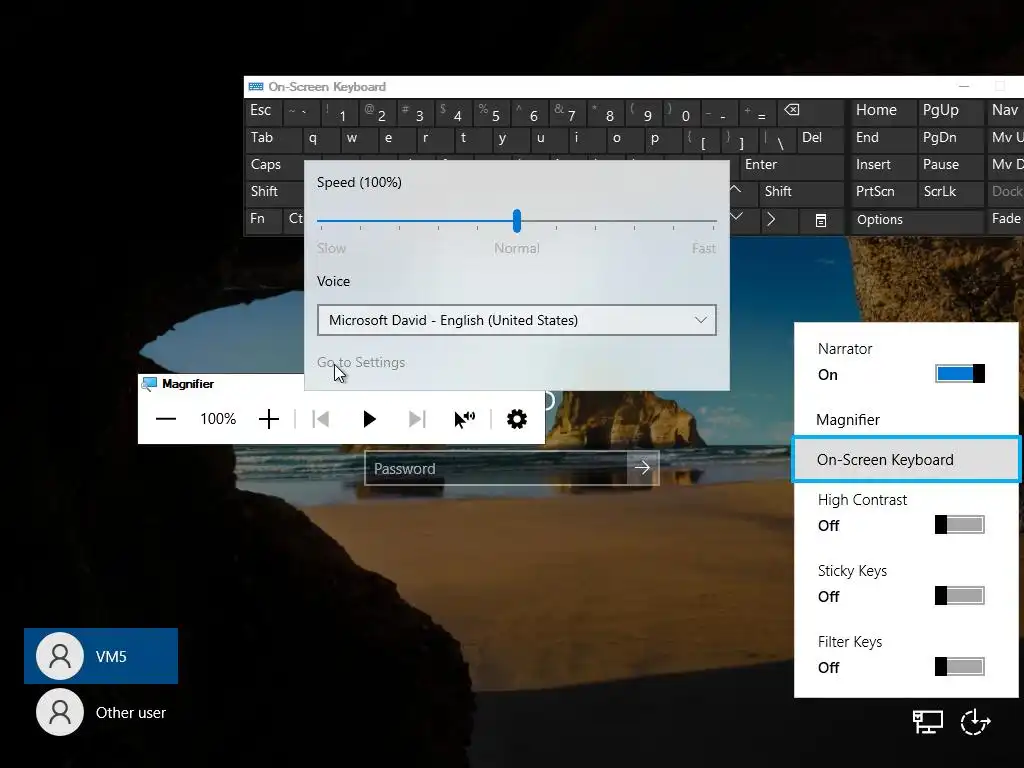Choose the Other user account
Viewport: 1024px width, 768px height.
(x=101, y=712)
